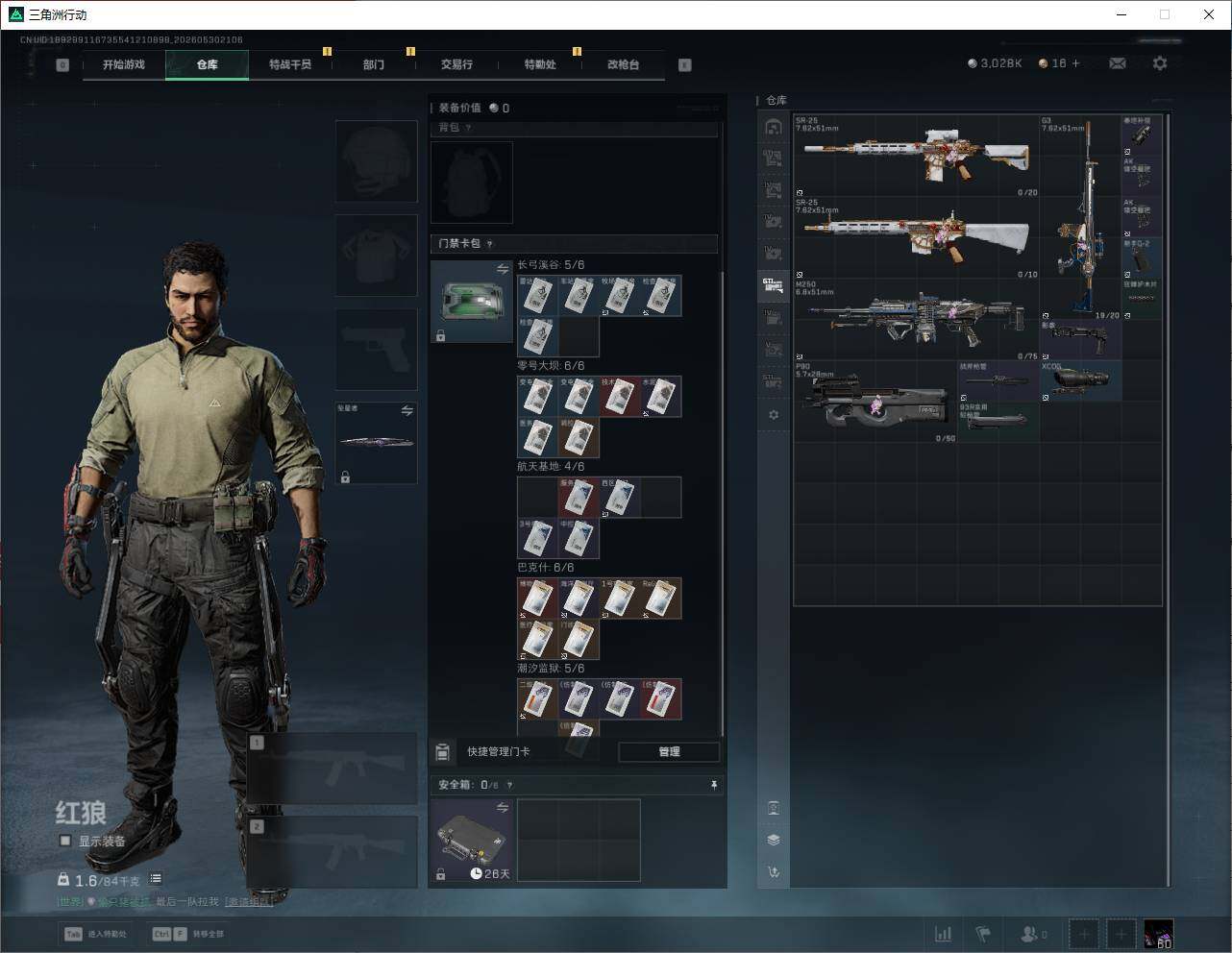The height and width of the screenshot is (953, 1232).
Task: Select empty primary weapon slot 1
Action: pyautogui.click(x=333, y=769)
